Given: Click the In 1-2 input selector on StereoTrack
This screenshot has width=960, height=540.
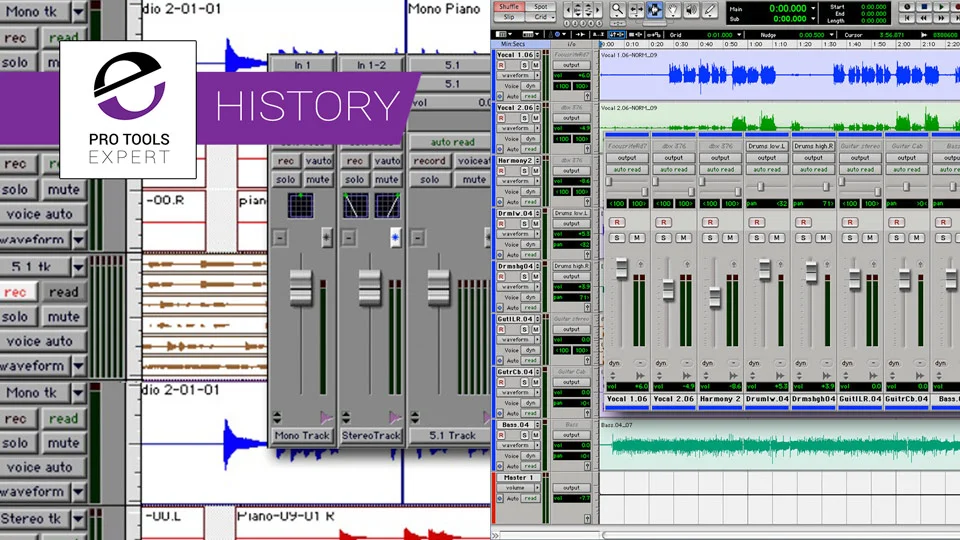Looking at the screenshot, I should [370, 64].
